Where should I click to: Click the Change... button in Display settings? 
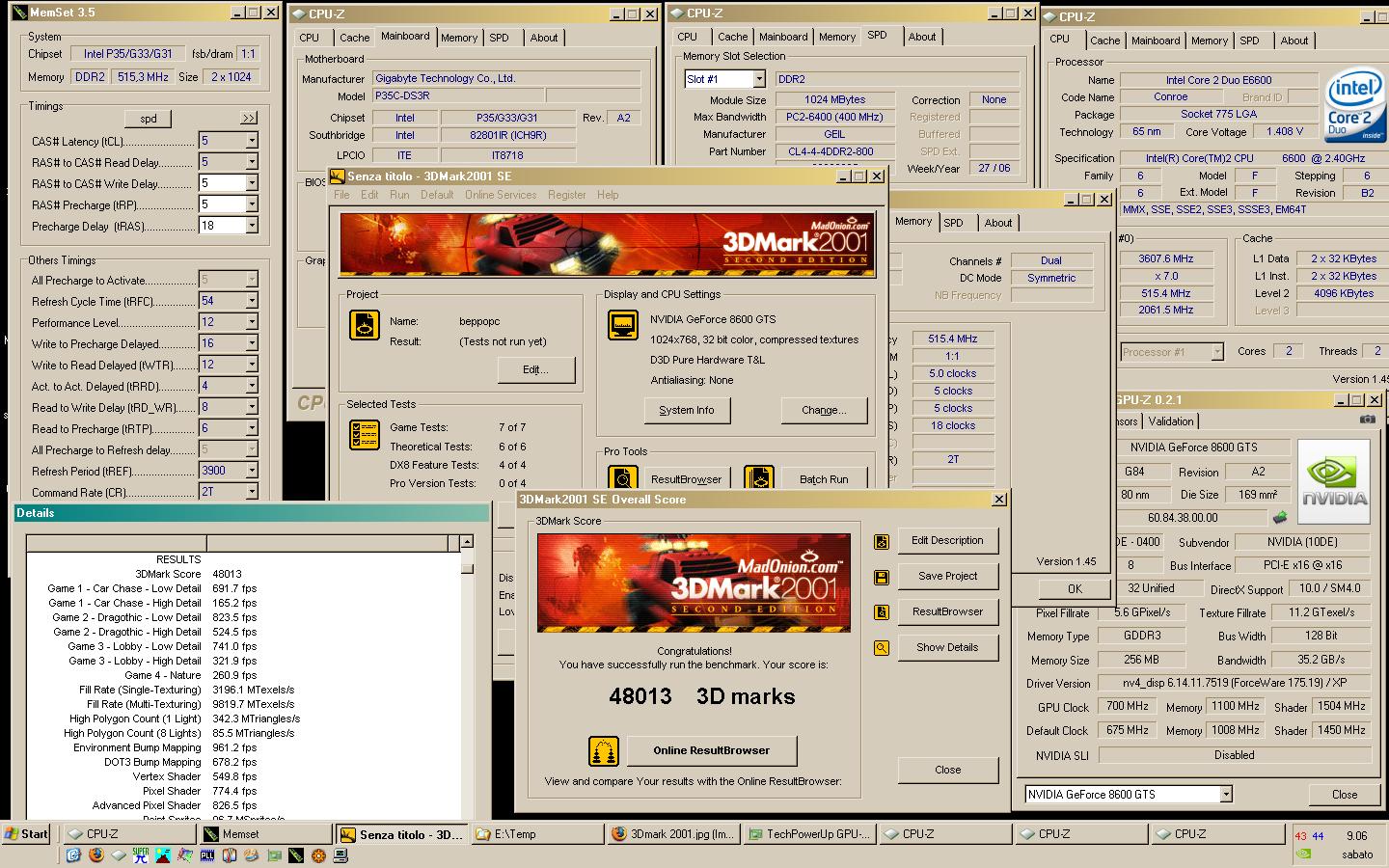[x=824, y=410]
